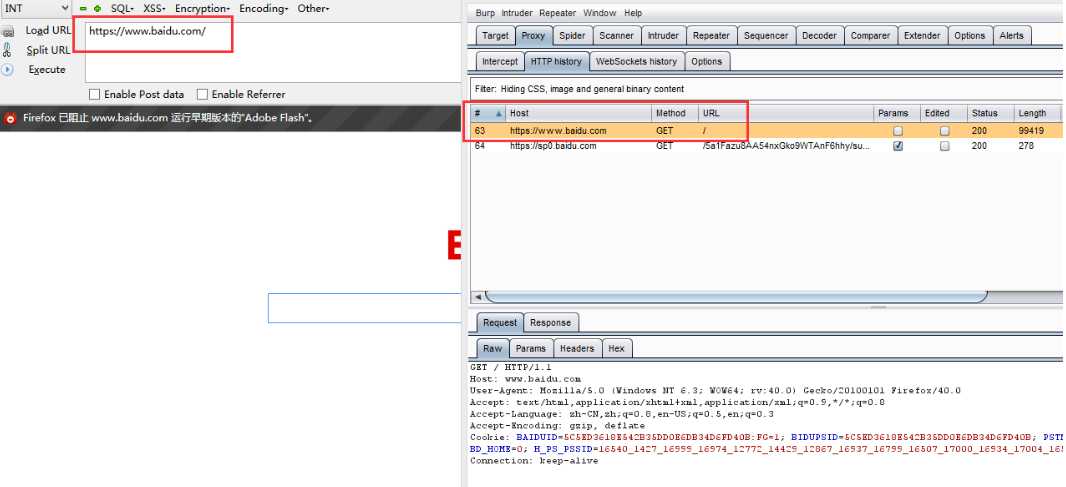The image size is (1066, 487).
Task: Click the Filter bar hiding CSS content
Action: click(x=766, y=89)
